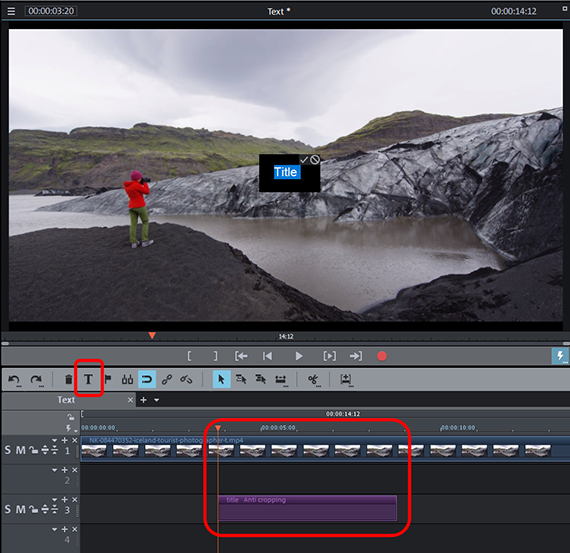Screen dimensions: 570x553
Task: Undo the last action
Action: (x=14, y=380)
